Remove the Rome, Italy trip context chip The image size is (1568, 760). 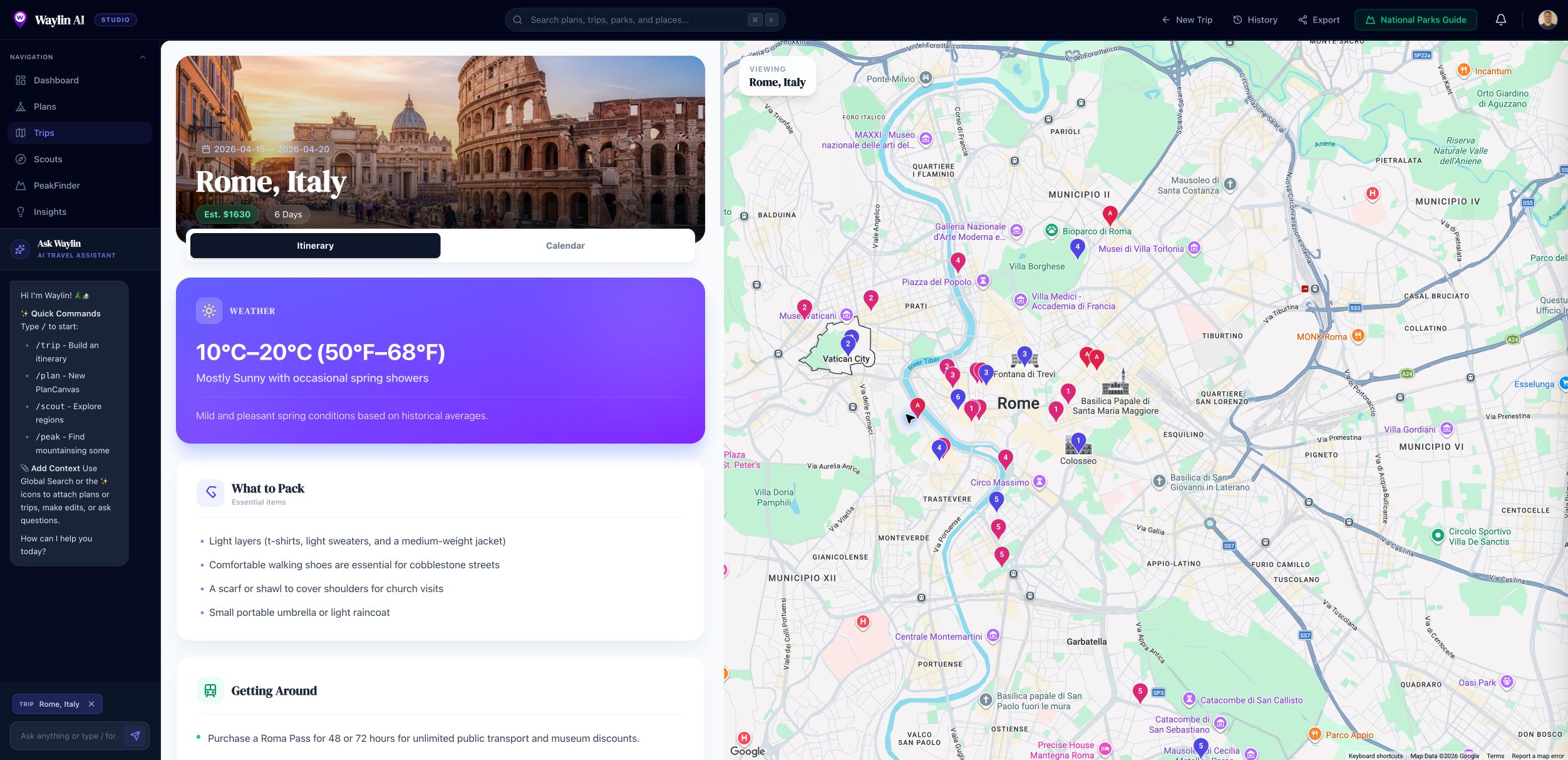pos(91,704)
